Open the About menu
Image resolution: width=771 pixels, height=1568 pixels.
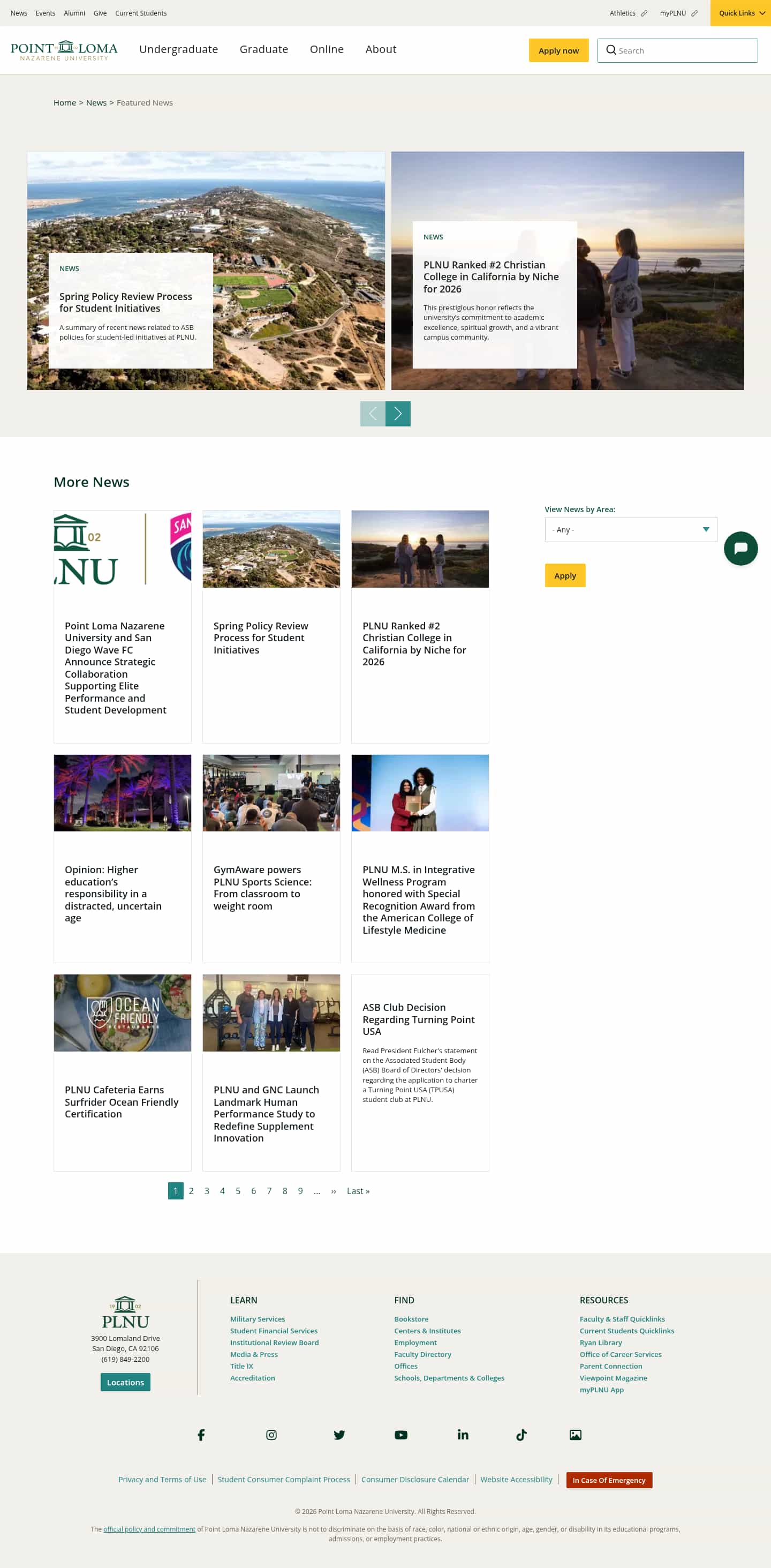pos(381,49)
